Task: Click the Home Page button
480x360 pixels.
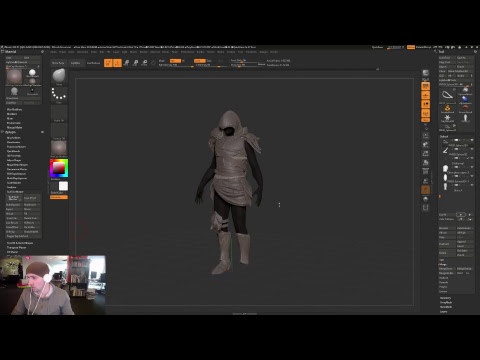Action: pyautogui.click(x=58, y=63)
